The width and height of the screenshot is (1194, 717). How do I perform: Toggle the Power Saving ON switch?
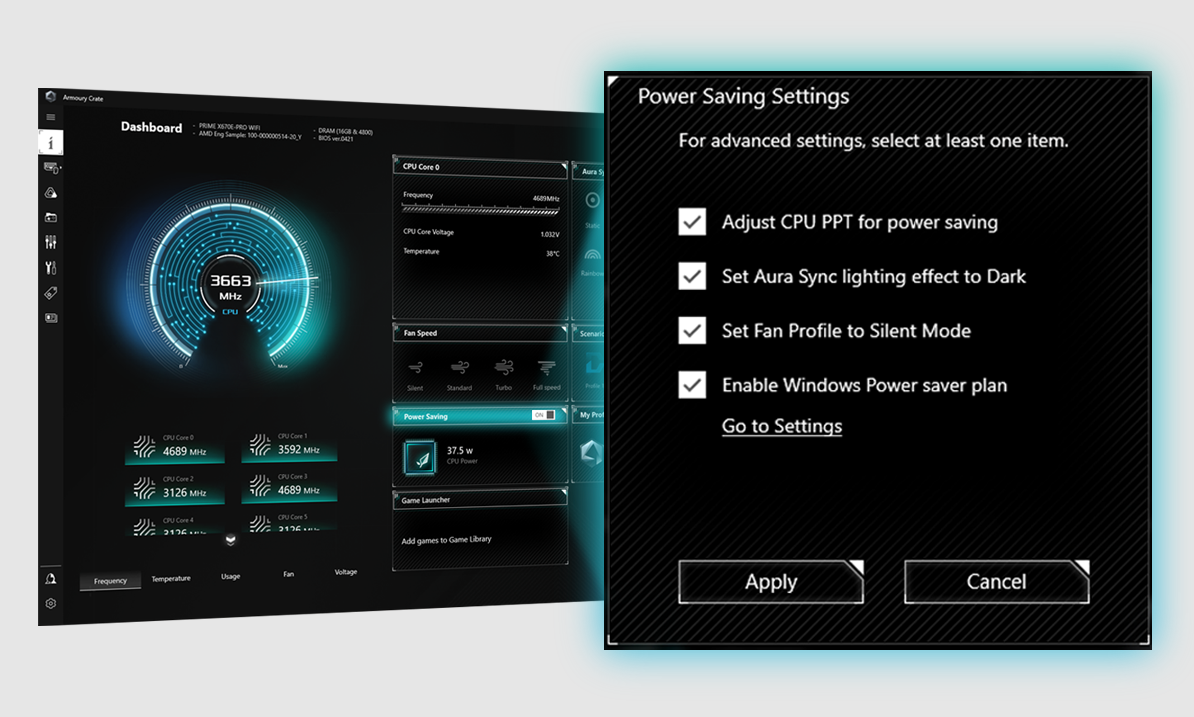tap(543, 415)
